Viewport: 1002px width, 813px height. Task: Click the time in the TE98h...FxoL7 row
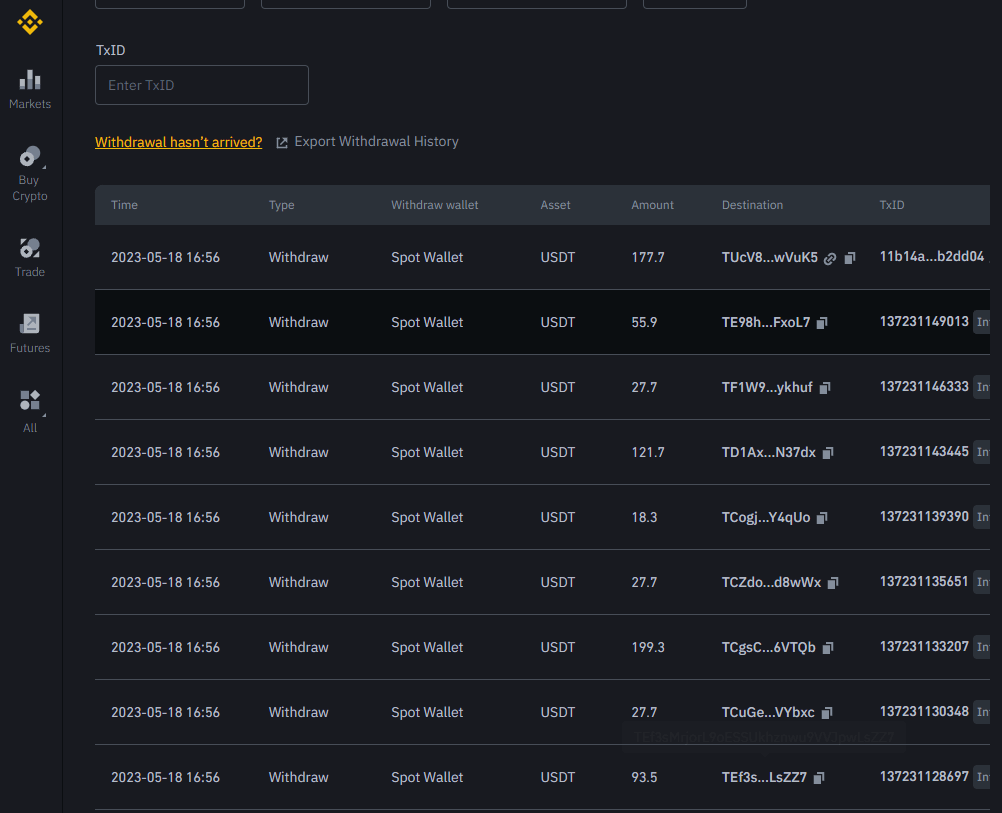[x=166, y=323]
